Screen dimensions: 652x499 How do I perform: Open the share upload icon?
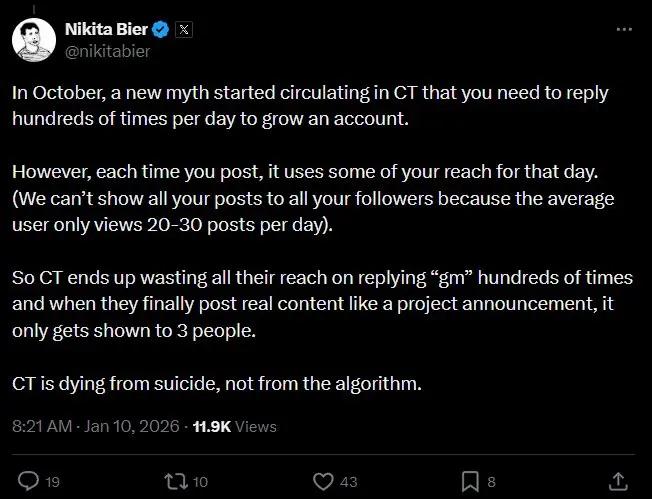coord(618,482)
